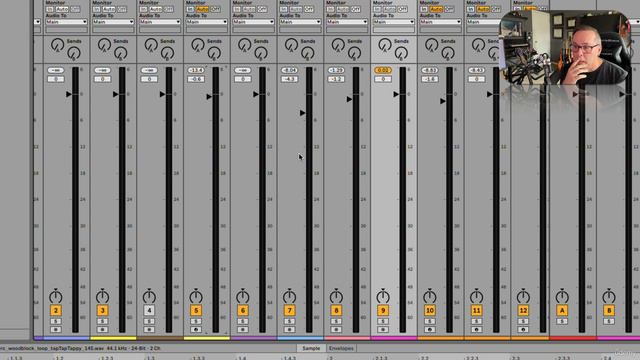Select the Send A knob on track 5

click(x=198, y=45)
